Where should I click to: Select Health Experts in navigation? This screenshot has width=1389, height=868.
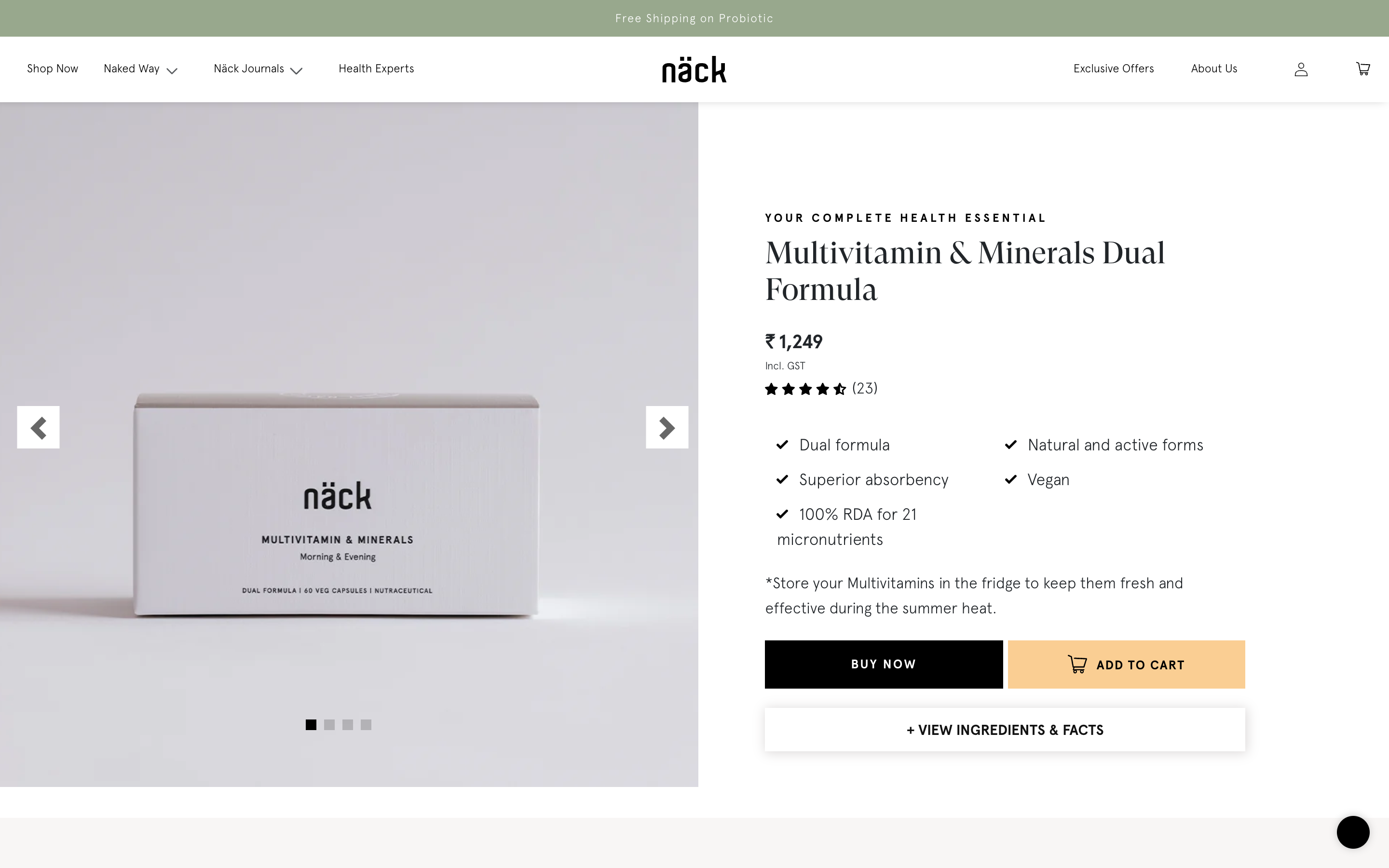376,69
